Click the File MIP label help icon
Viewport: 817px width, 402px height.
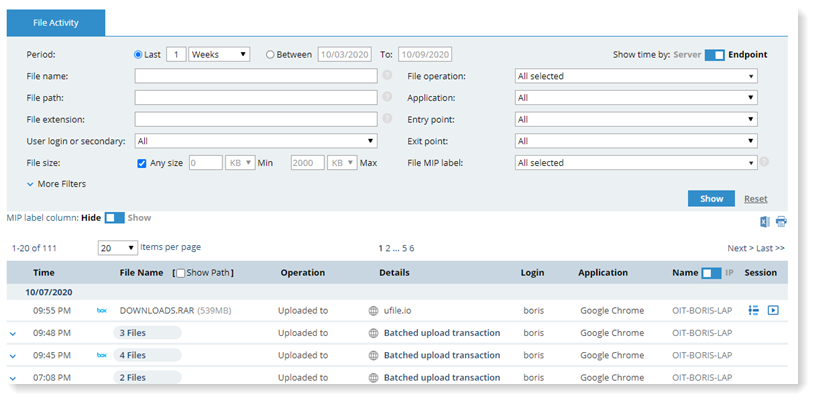pyautogui.click(x=764, y=162)
